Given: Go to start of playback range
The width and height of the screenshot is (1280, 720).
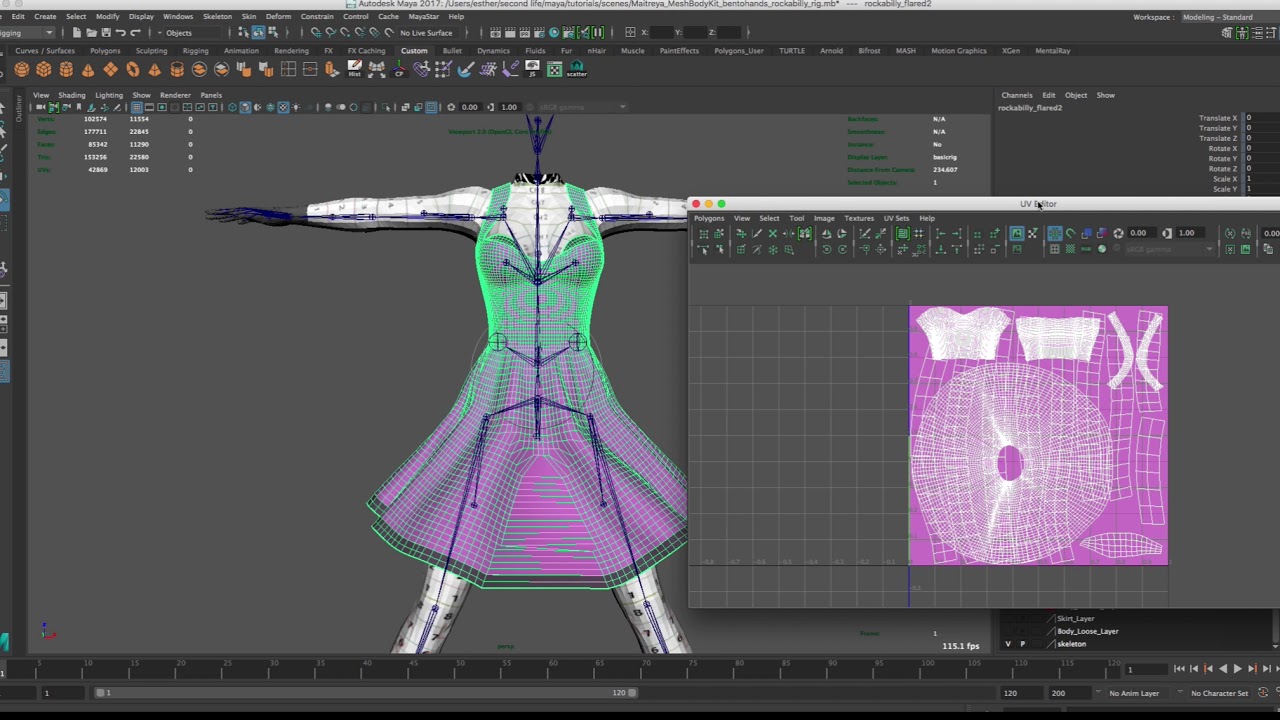Looking at the screenshot, I should pos(1179,669).
